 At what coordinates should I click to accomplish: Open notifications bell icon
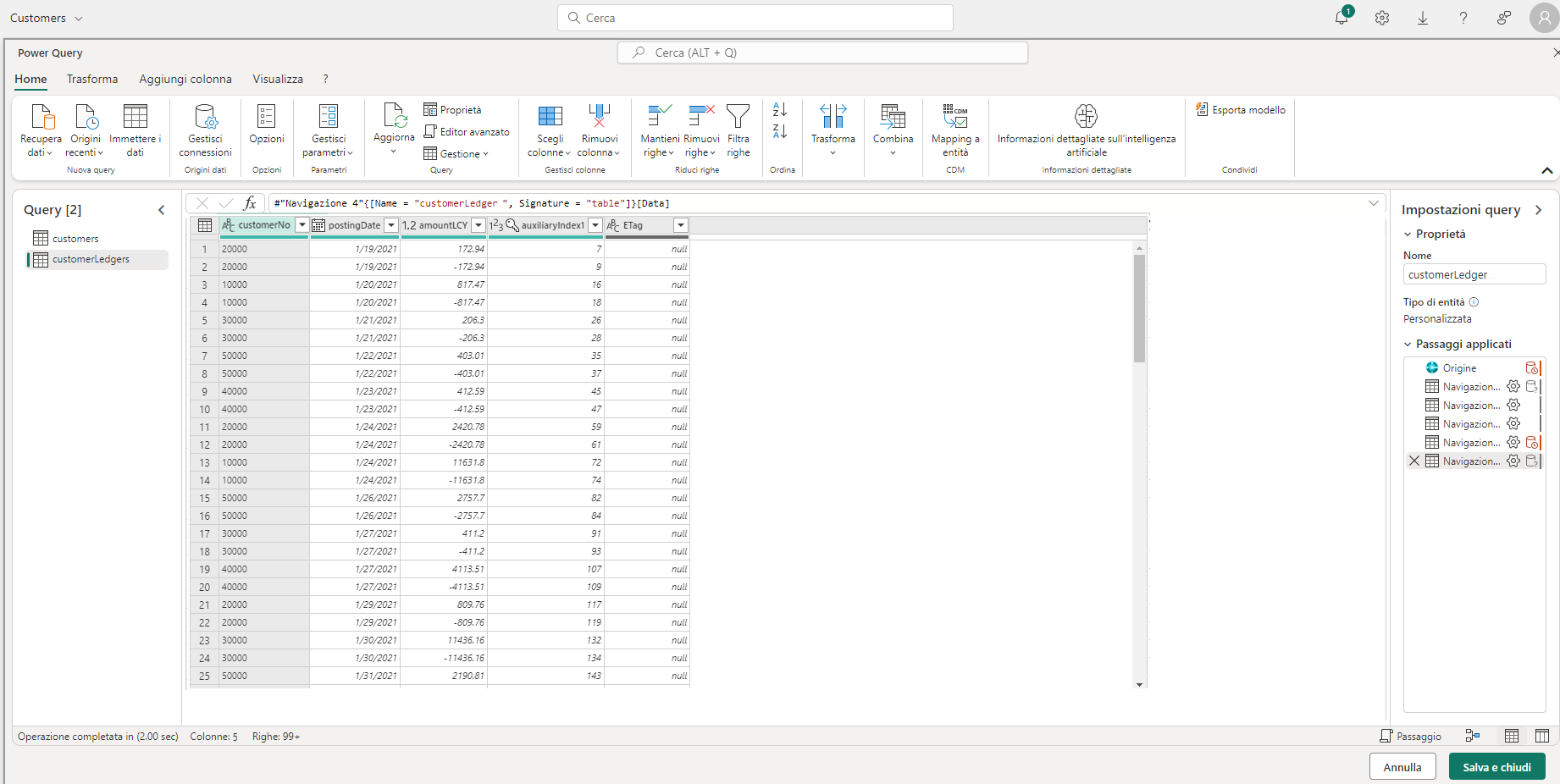click(x=1341, y=18)
